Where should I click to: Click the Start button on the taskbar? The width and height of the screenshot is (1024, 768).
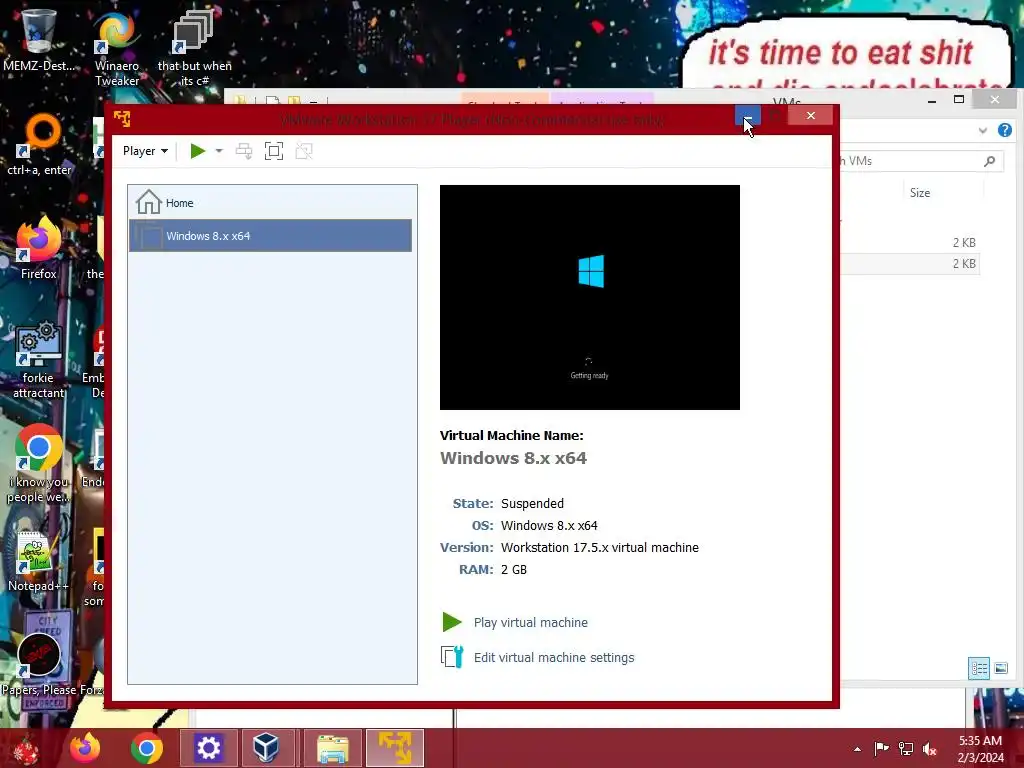26,748
